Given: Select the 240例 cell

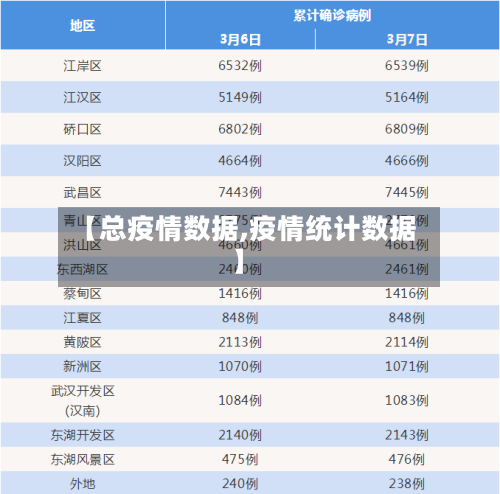Looking at the screenshot, I should (240, 484).
